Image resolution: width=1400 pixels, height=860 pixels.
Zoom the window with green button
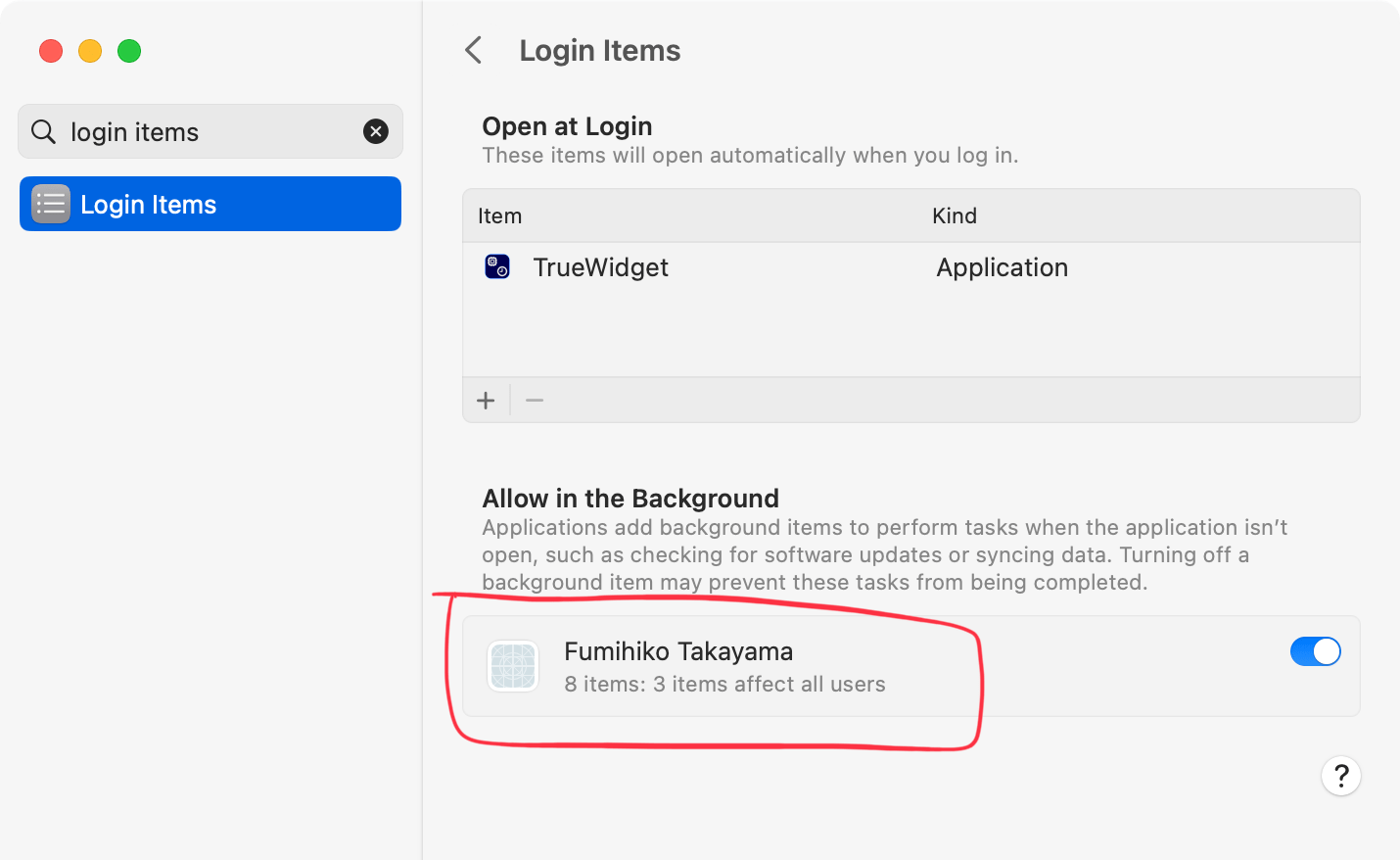pyautogui.click(x=129, y=51)
